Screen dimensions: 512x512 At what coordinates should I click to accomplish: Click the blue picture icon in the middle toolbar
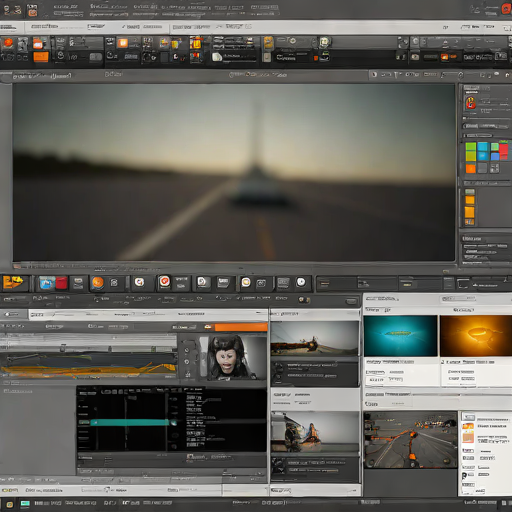pos(46,283)
